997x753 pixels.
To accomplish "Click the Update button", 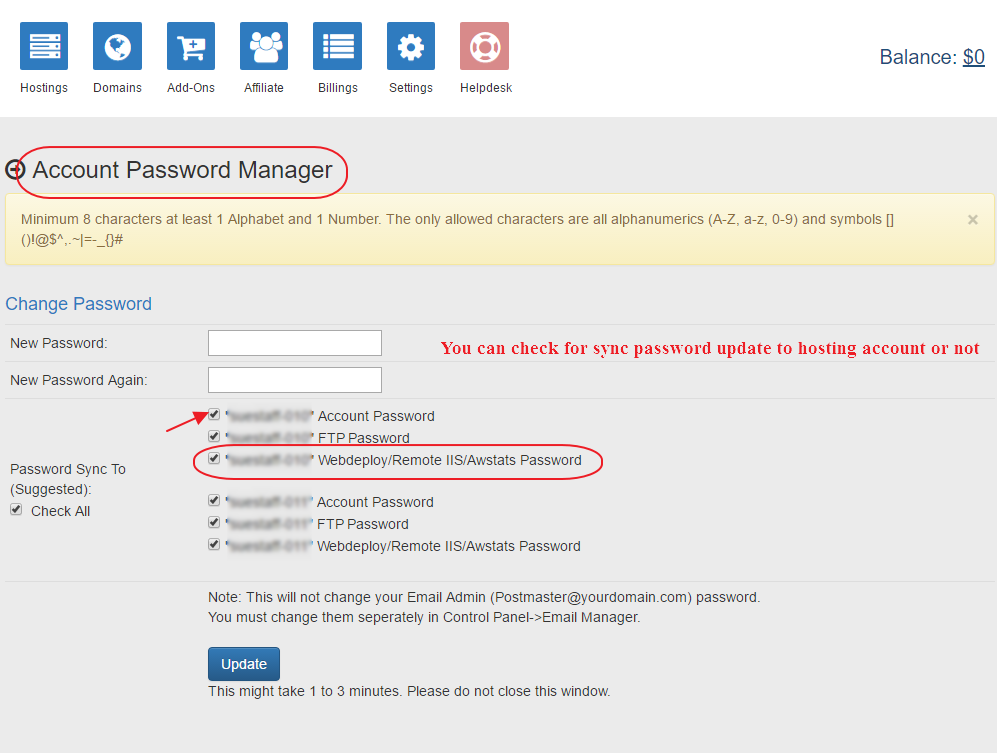I will [244, 664].
